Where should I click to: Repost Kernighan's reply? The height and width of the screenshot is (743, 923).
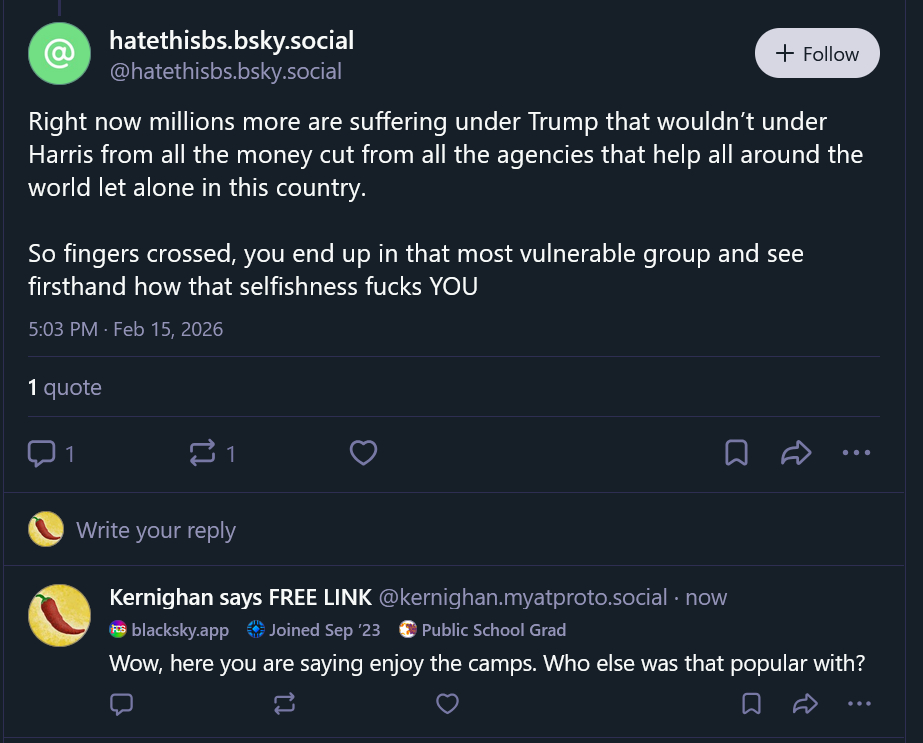(x=284, y=704)
